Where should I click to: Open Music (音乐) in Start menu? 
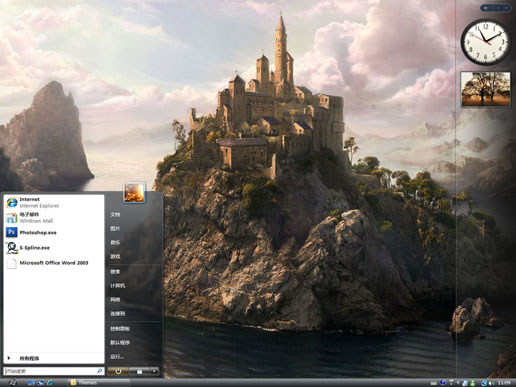[115, 242]
